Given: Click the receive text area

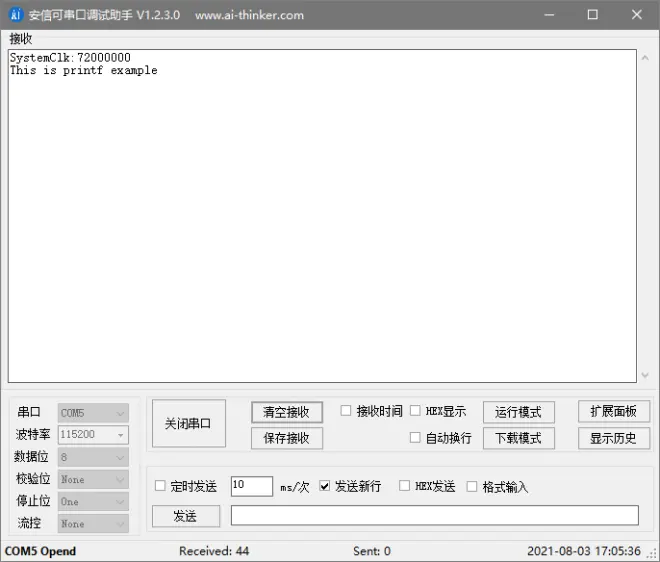Looking at the screenshot, I should click(322, 216).
